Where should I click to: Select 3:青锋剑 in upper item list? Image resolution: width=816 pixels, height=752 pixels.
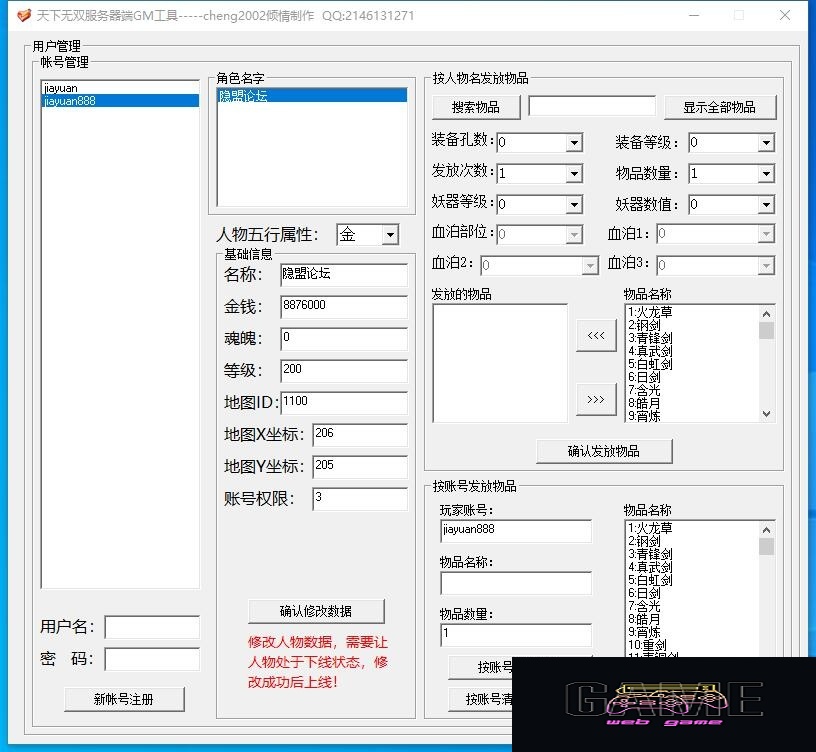click(x=651, y=338)
